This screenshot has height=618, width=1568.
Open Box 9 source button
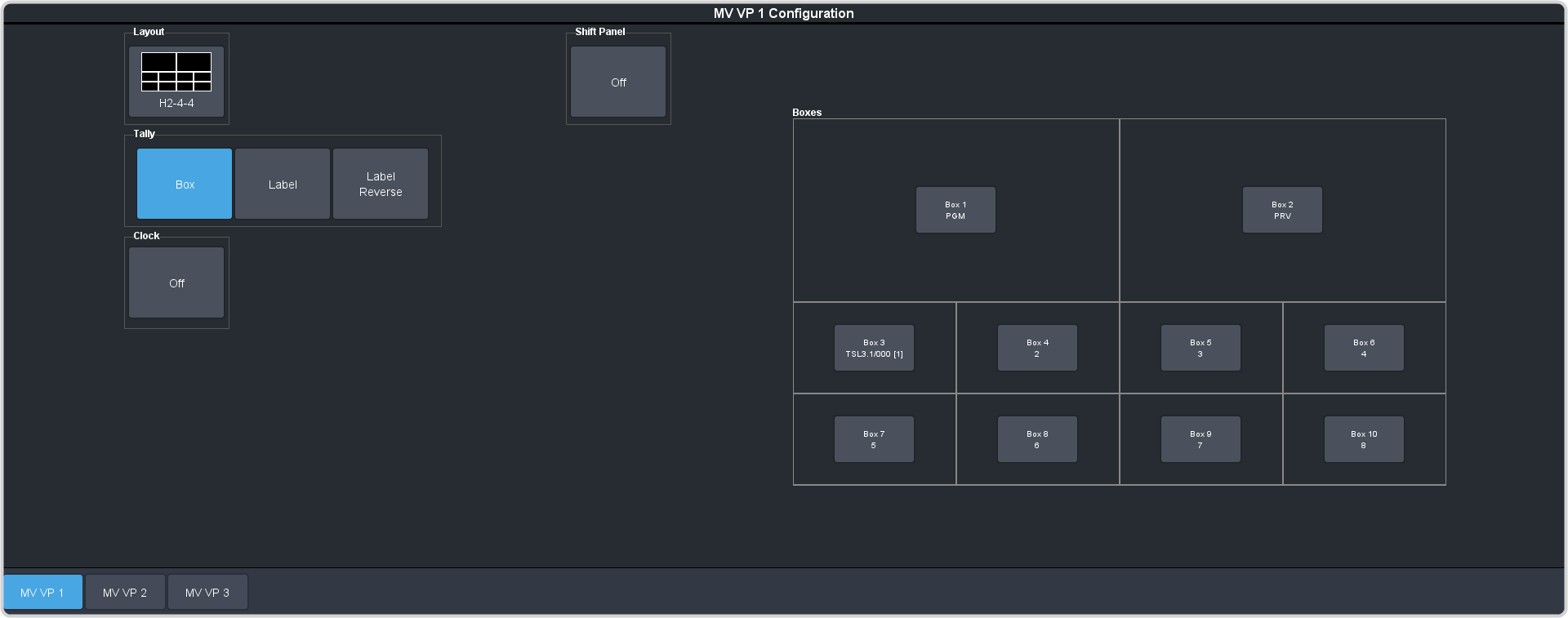(1200, 439)
